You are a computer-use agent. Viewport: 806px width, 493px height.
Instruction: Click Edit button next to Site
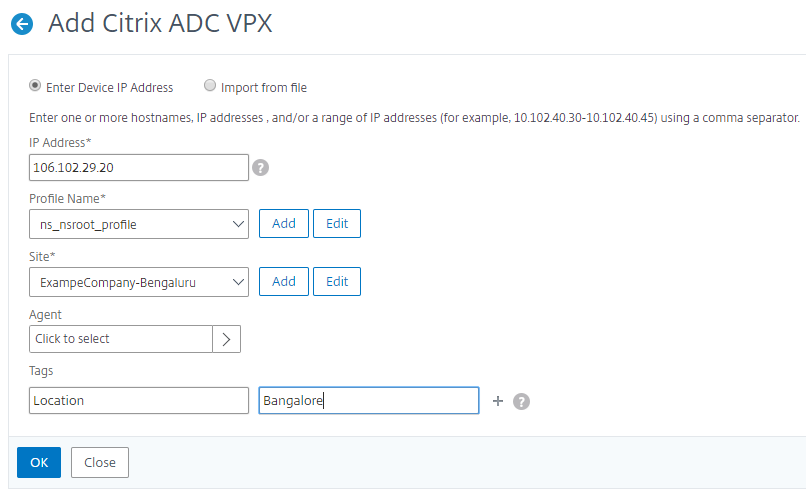(x=337, y=282)
